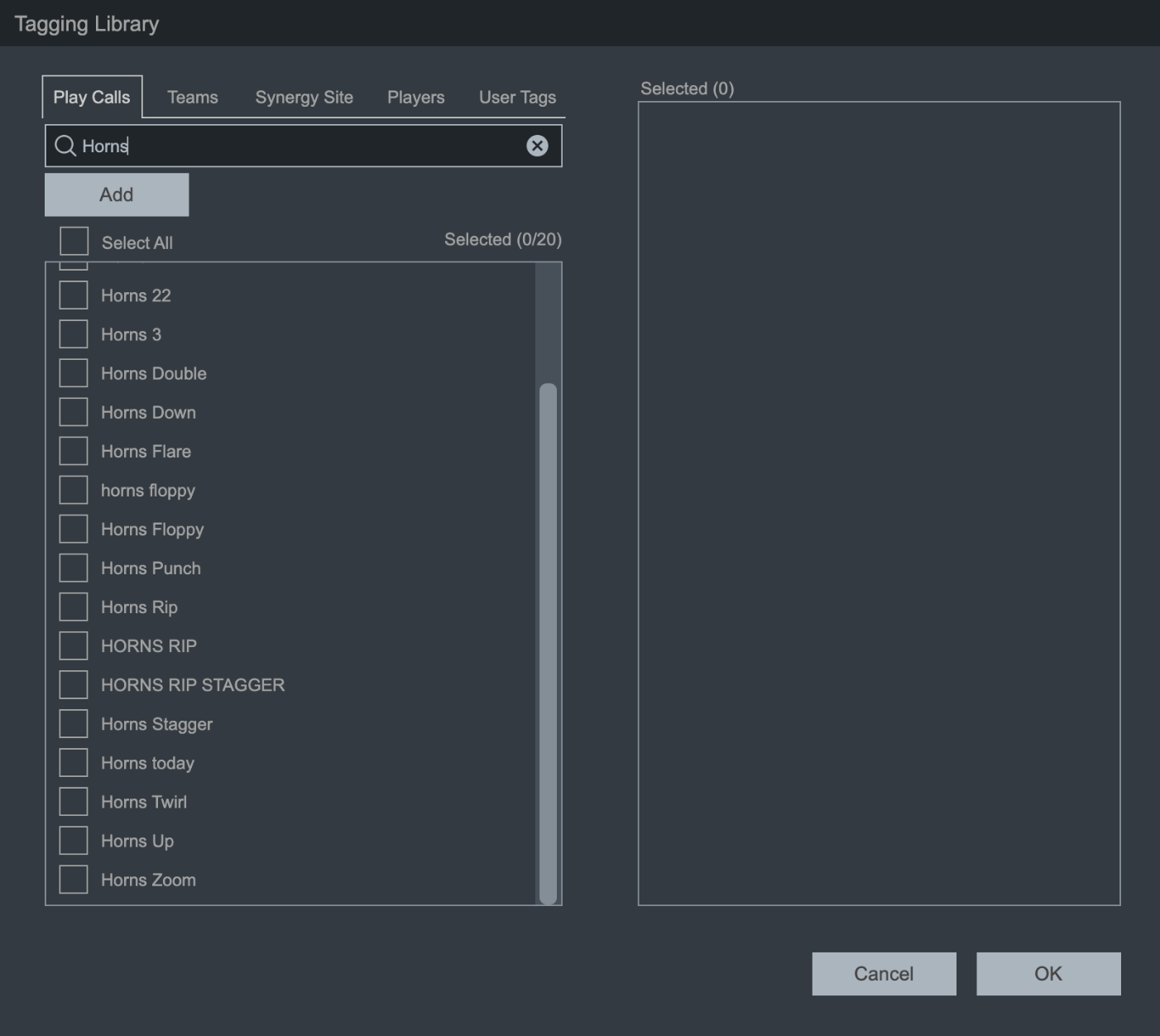Tick the Horns Stagger checkbox

(74, 723)
